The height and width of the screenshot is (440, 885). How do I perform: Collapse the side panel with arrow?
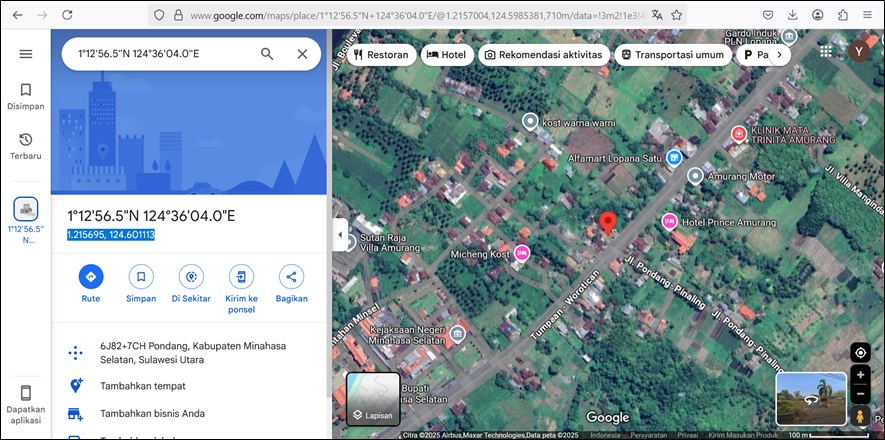click(x=339, y=235)
